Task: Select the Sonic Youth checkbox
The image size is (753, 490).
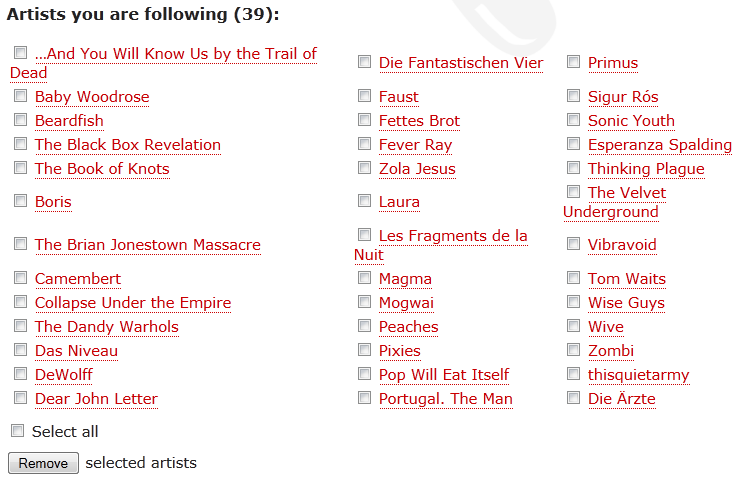Action: (573, 120)
